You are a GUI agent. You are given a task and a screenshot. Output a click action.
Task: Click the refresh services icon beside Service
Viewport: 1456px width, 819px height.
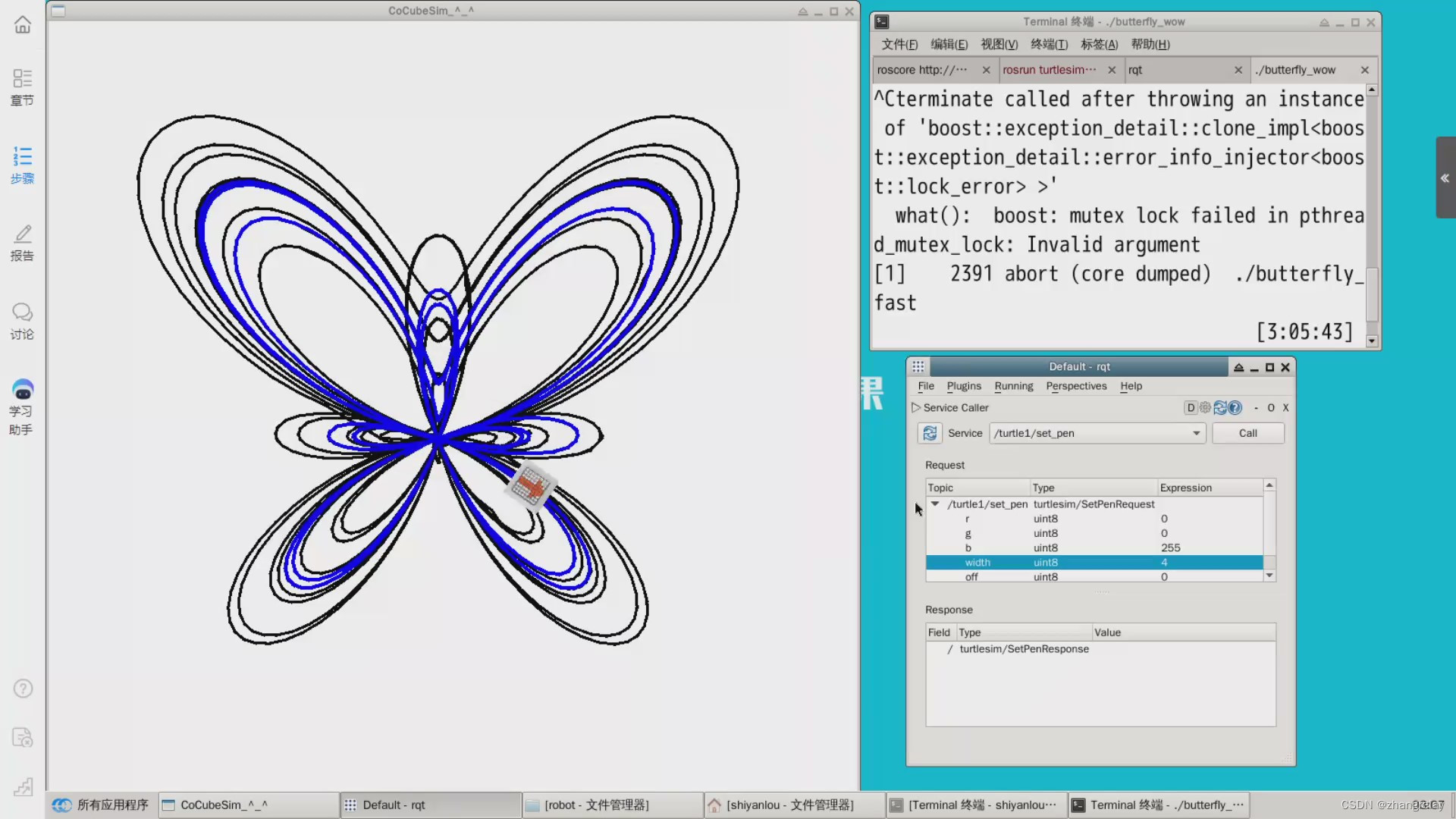(x=930, y=433)
